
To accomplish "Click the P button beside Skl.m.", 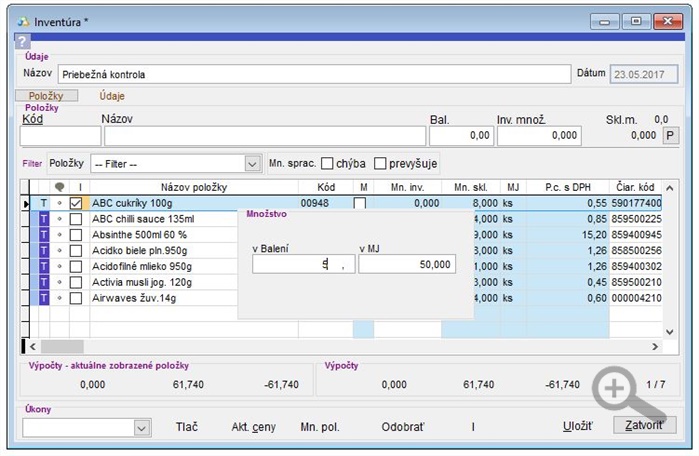I will 670,136.
